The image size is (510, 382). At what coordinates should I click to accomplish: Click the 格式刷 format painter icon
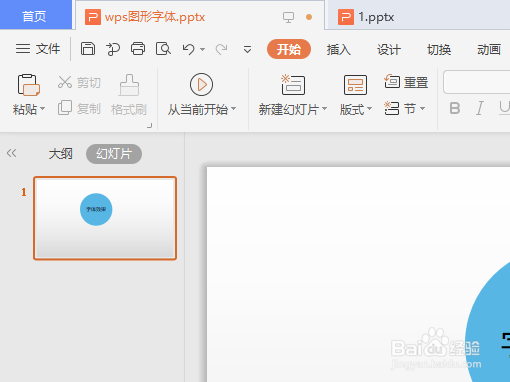(x=129, y=85)
